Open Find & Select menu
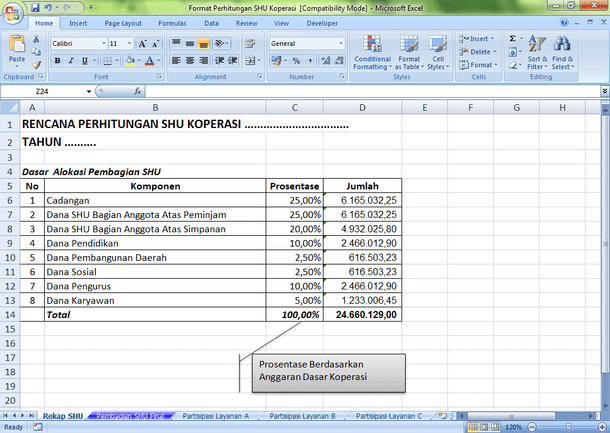This screenshot has width=610, height=433. tap(563, 53)
